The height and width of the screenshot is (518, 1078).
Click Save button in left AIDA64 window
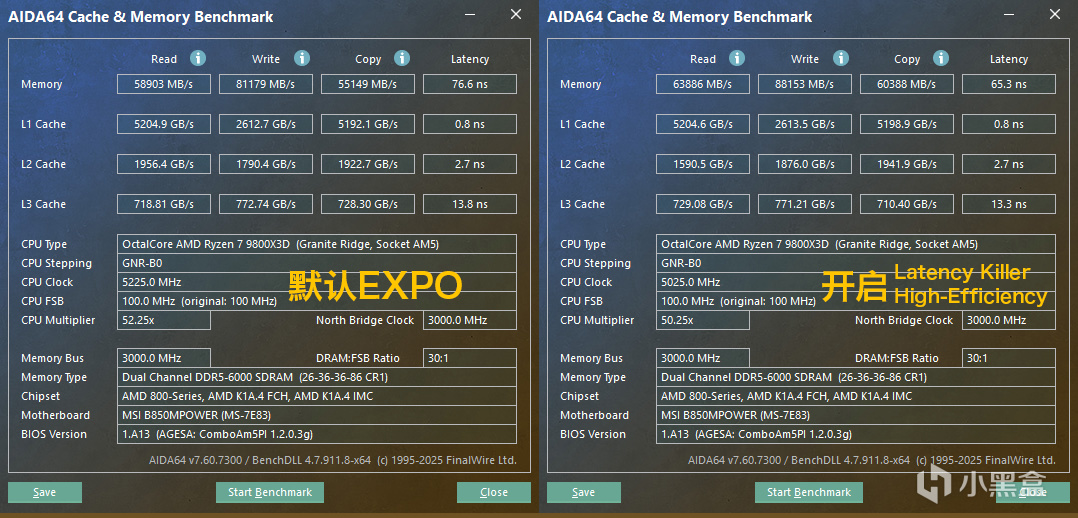(45, 492)
